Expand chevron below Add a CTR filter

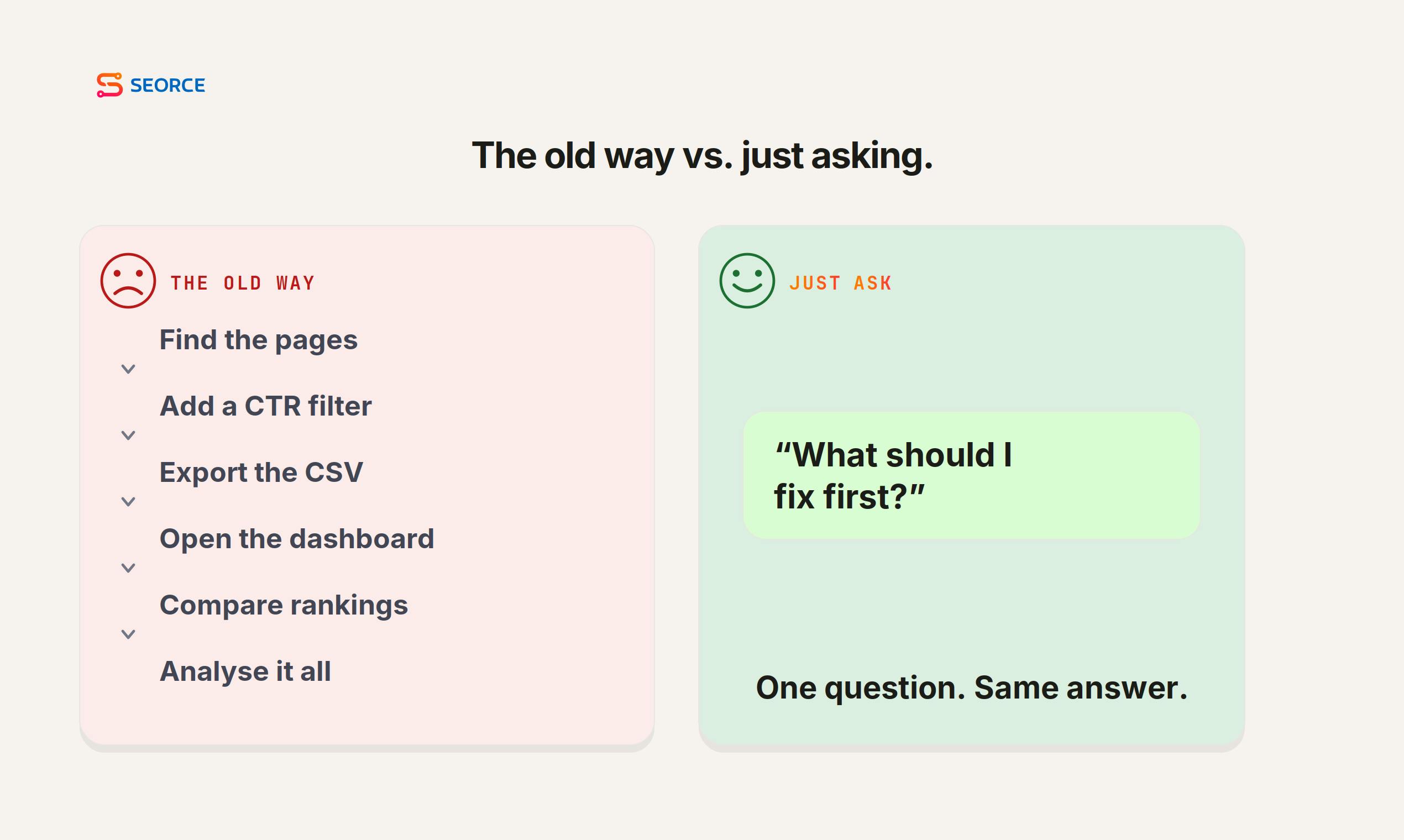click(x=128, y=435)
